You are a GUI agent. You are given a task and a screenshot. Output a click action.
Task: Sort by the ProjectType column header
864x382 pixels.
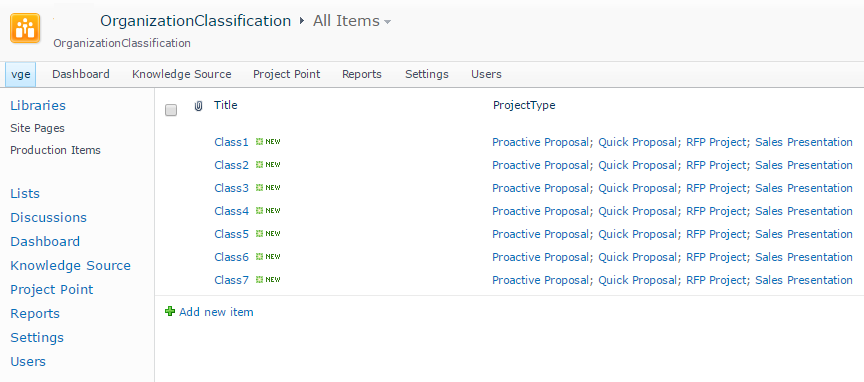pos(524,105)
